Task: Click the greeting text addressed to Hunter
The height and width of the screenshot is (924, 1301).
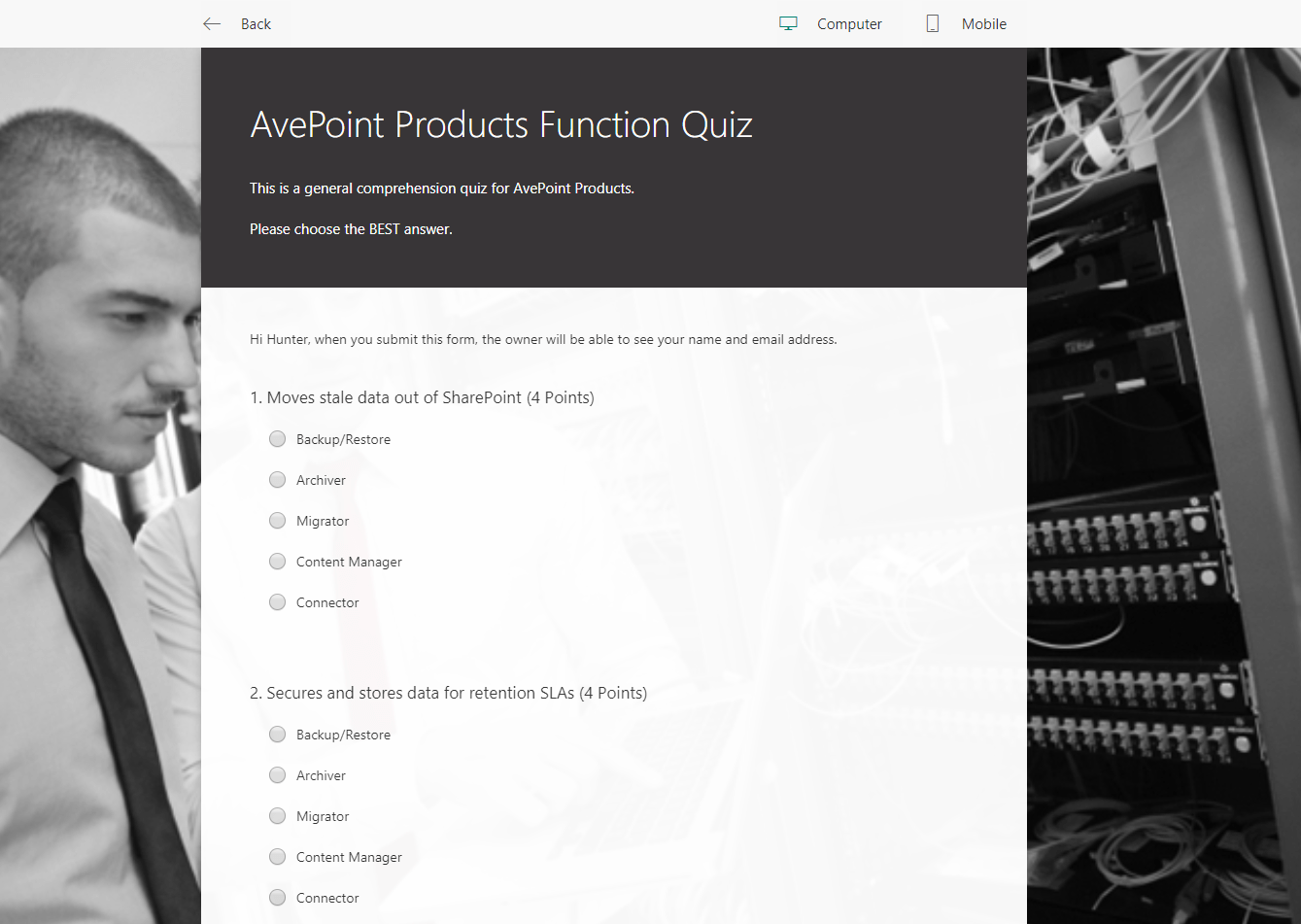Action: click(x=543, y=339)
